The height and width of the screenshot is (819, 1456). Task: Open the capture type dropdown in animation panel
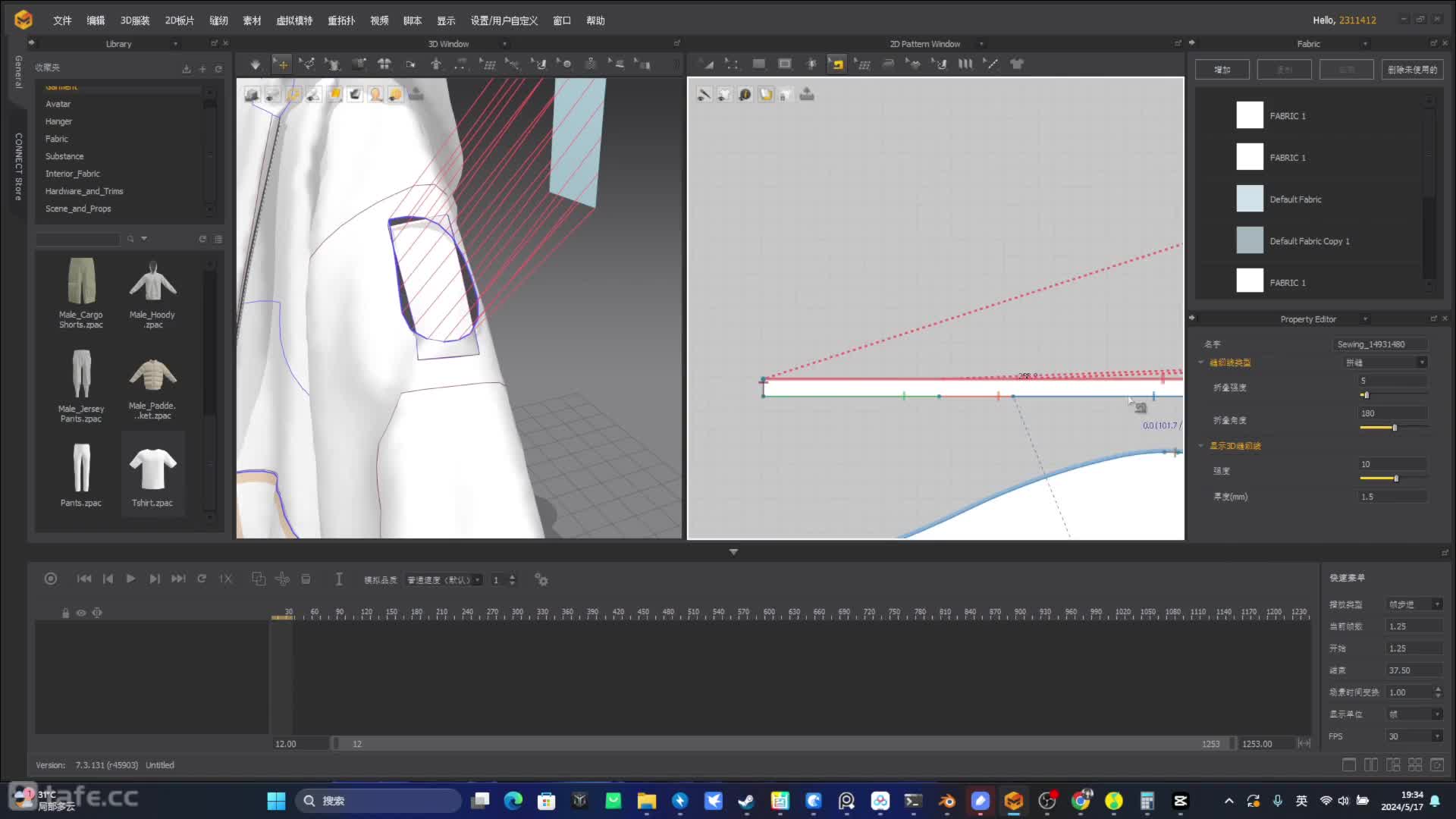(1414, 604)
